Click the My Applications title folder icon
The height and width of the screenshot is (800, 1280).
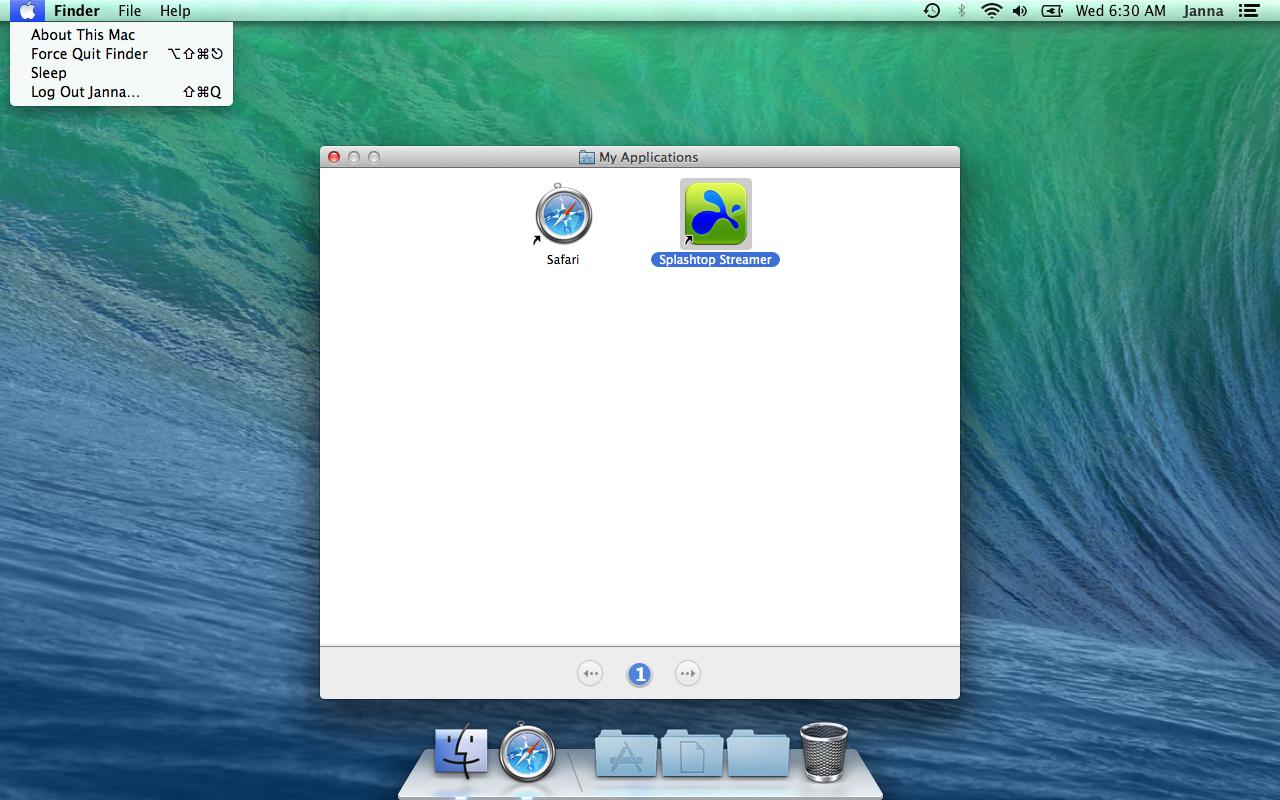tap(587, 157)
